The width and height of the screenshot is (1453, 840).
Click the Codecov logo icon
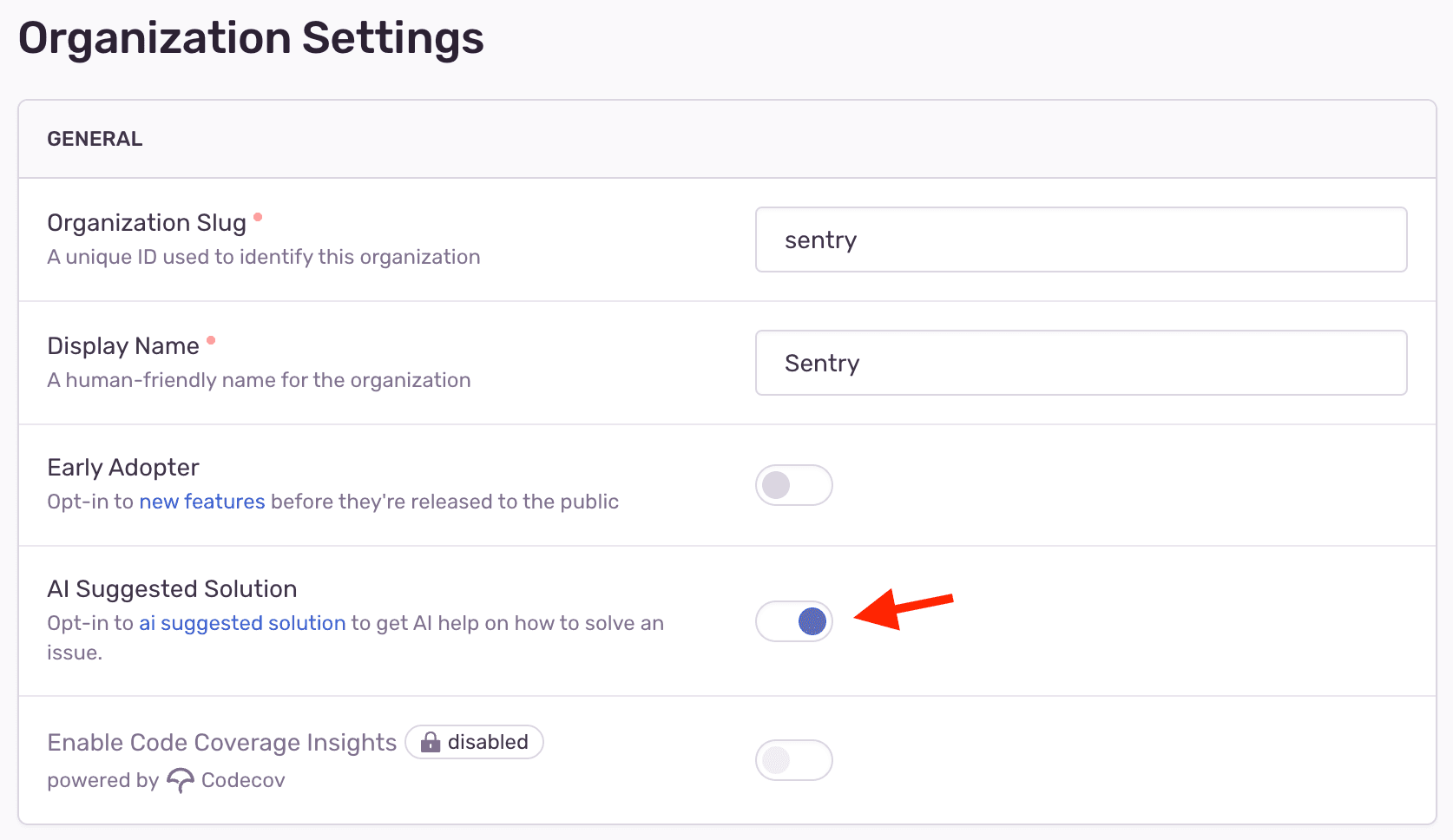click(180, 779)
